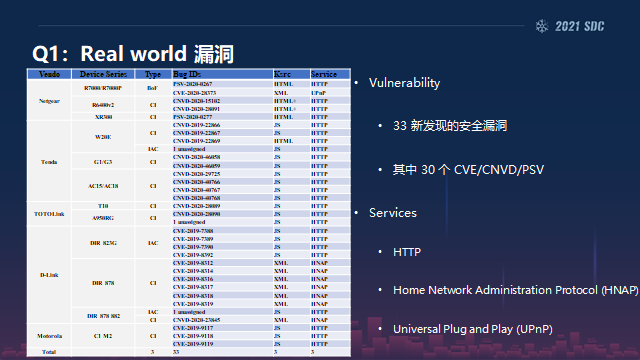The width and height of the screenshot is (640, 360).
Task: Click the "G1/G3" device cell
Action: (103, 162)
